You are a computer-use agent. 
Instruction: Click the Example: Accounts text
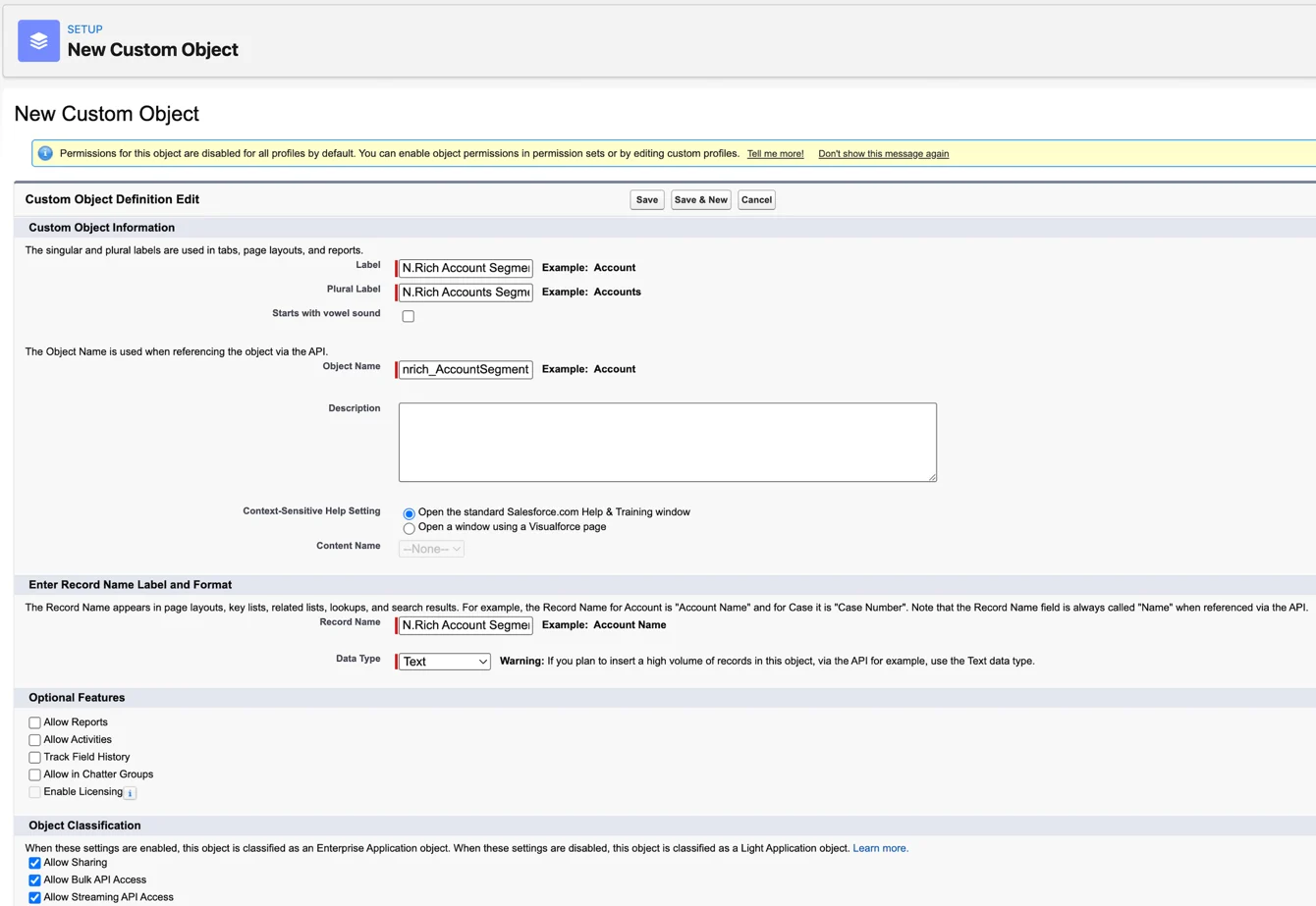click(x=591, y=293)
